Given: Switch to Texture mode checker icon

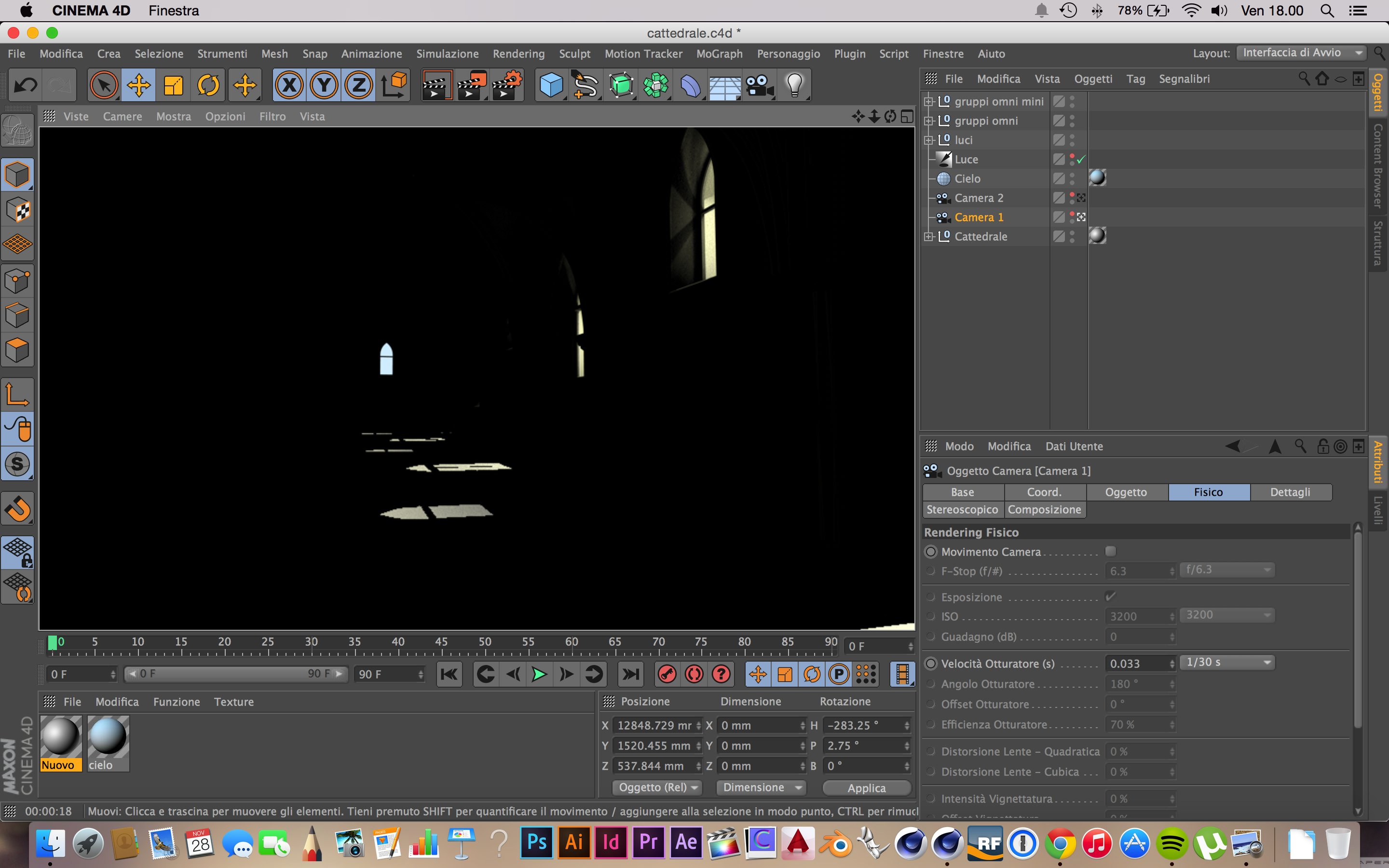Looking at the screenshot, I should coord(17,210).
